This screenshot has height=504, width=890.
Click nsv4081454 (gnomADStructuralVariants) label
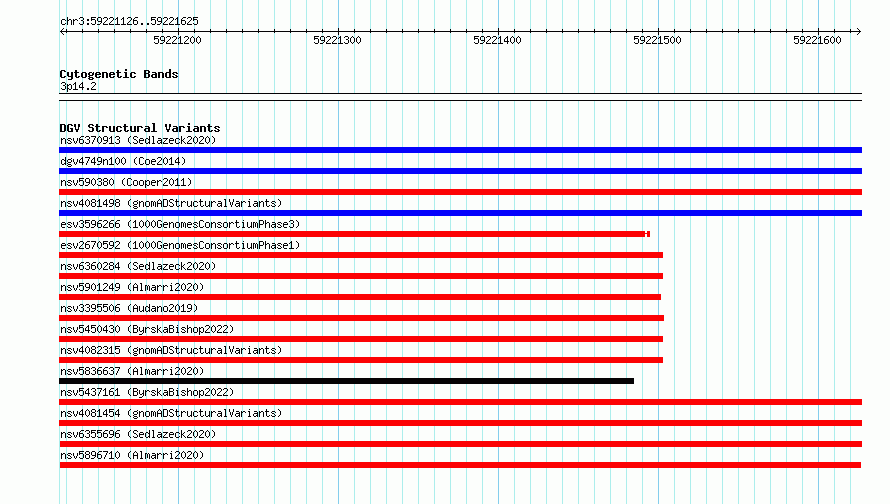click(171, 413)
